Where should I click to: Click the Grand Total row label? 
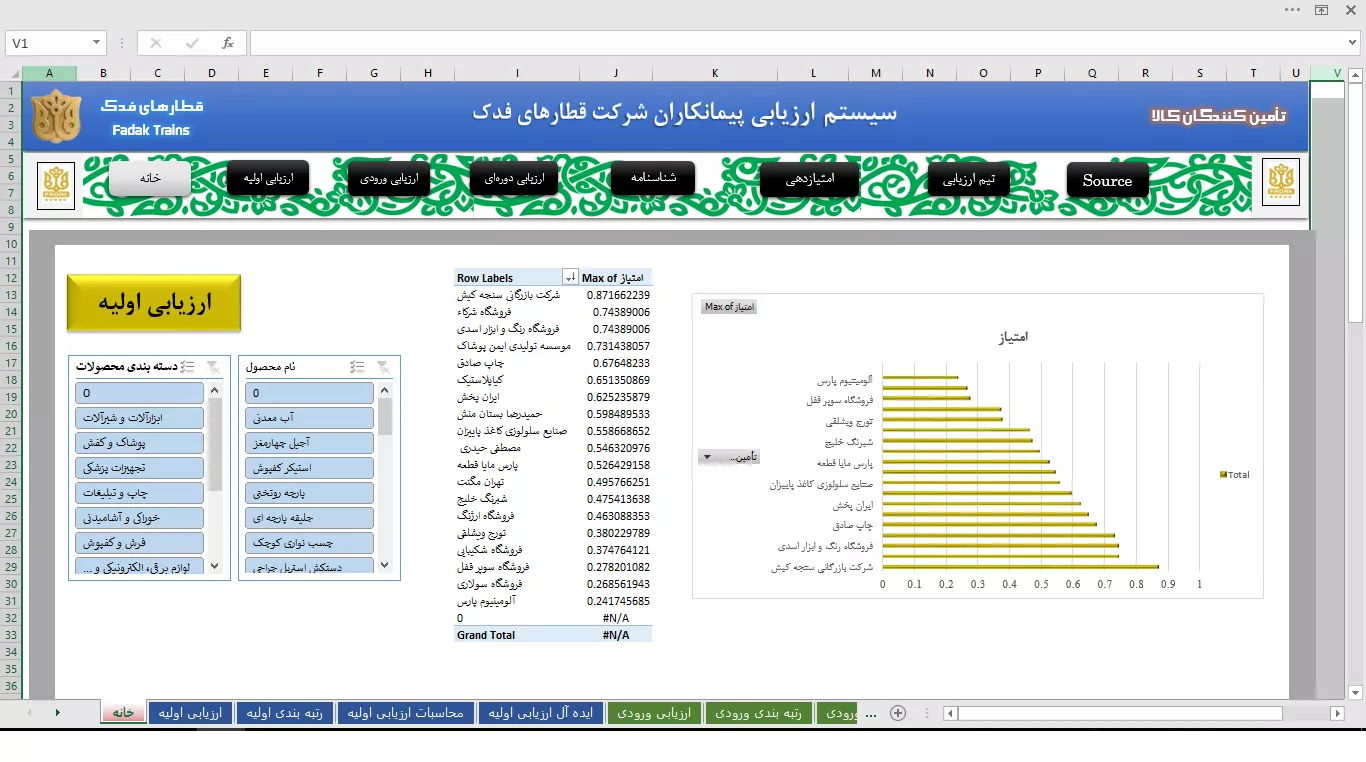[x=486, y=635]
